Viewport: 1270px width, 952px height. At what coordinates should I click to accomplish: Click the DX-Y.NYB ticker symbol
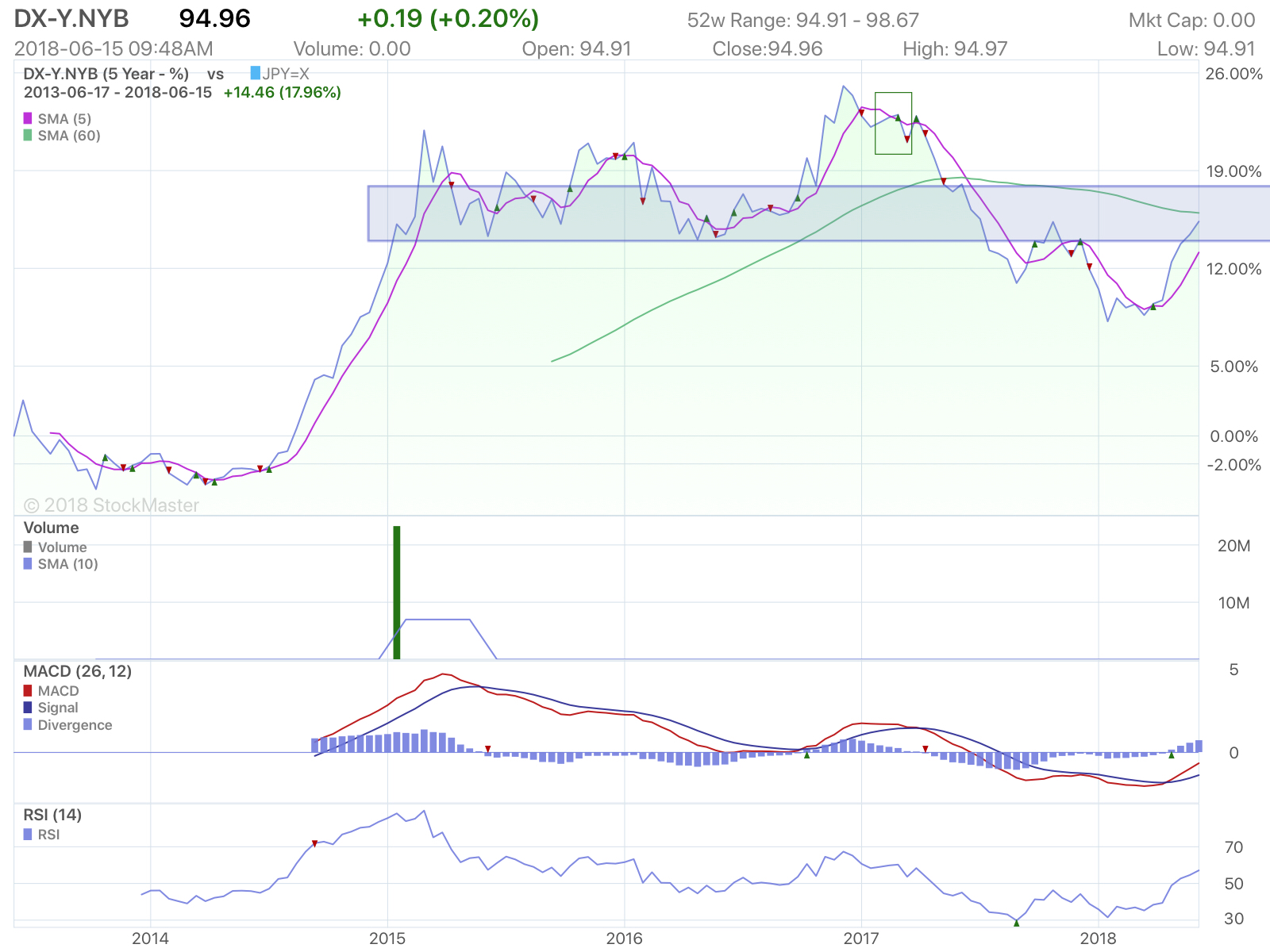[71, 18]
